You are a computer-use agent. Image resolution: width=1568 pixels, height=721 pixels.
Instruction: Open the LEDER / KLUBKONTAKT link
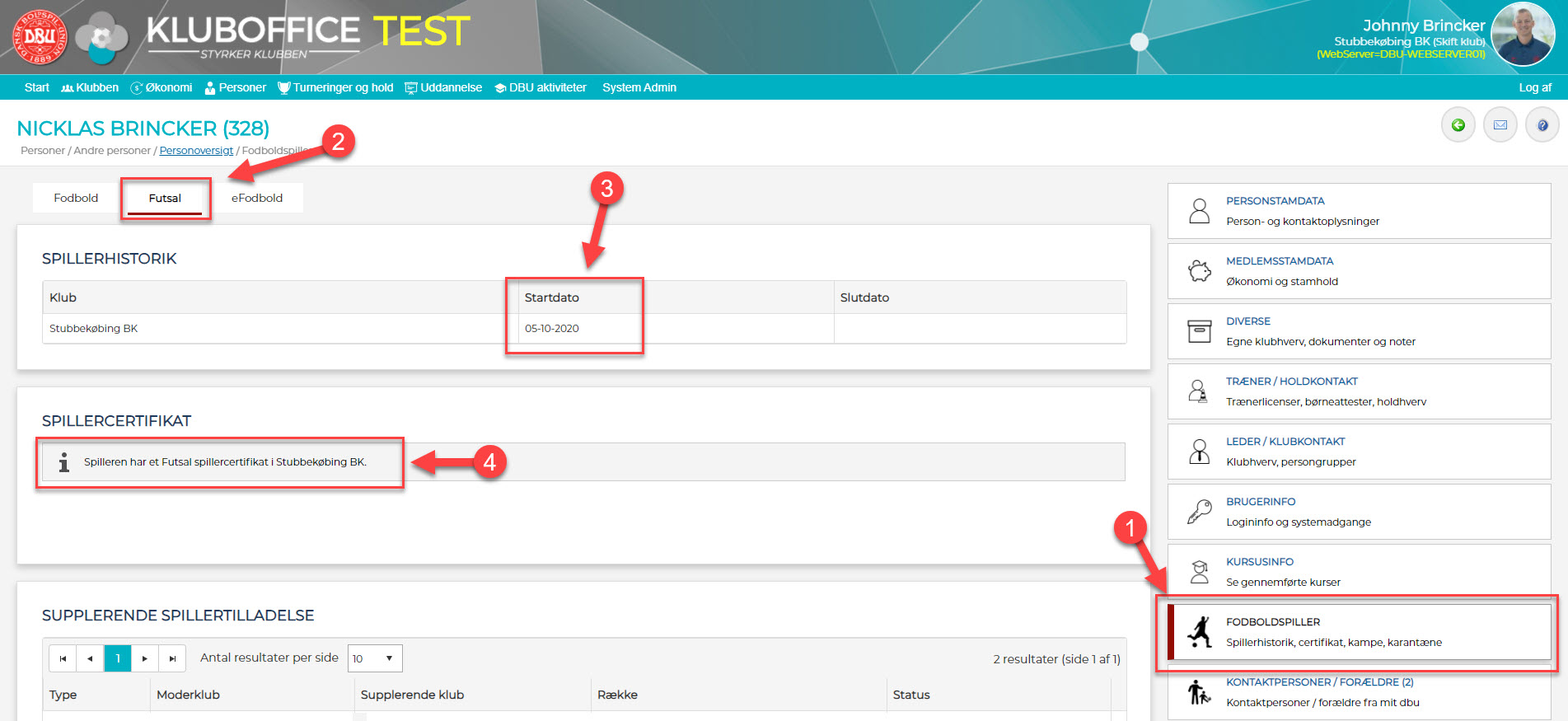(1285, 442)
